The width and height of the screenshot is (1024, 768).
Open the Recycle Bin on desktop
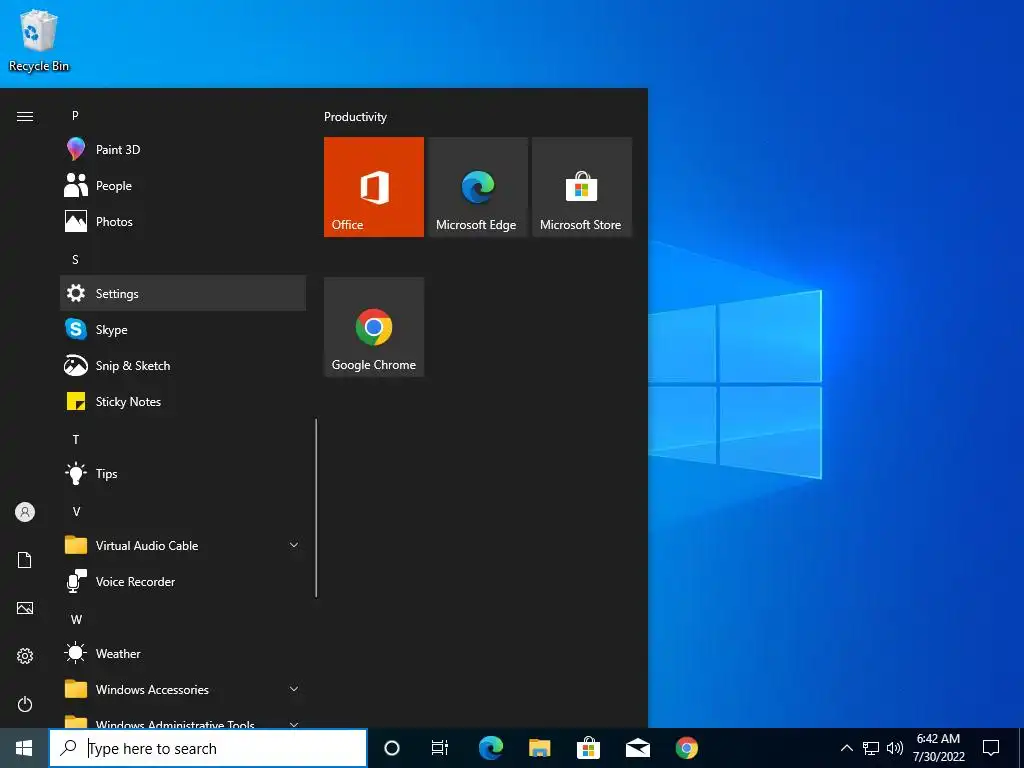(x=39, y=40)
